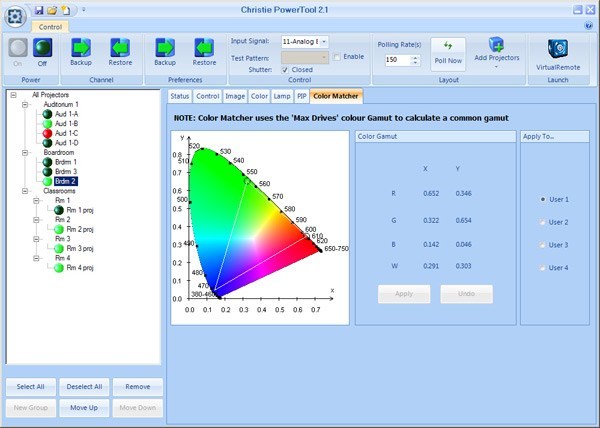
Task: Click the red gamut vertex near 610
Action: point(307,236)
